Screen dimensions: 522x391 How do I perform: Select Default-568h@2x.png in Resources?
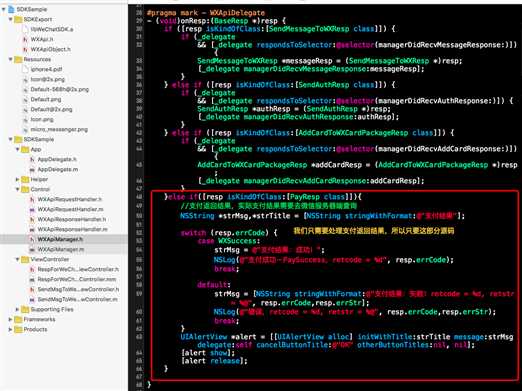(60, 89)
